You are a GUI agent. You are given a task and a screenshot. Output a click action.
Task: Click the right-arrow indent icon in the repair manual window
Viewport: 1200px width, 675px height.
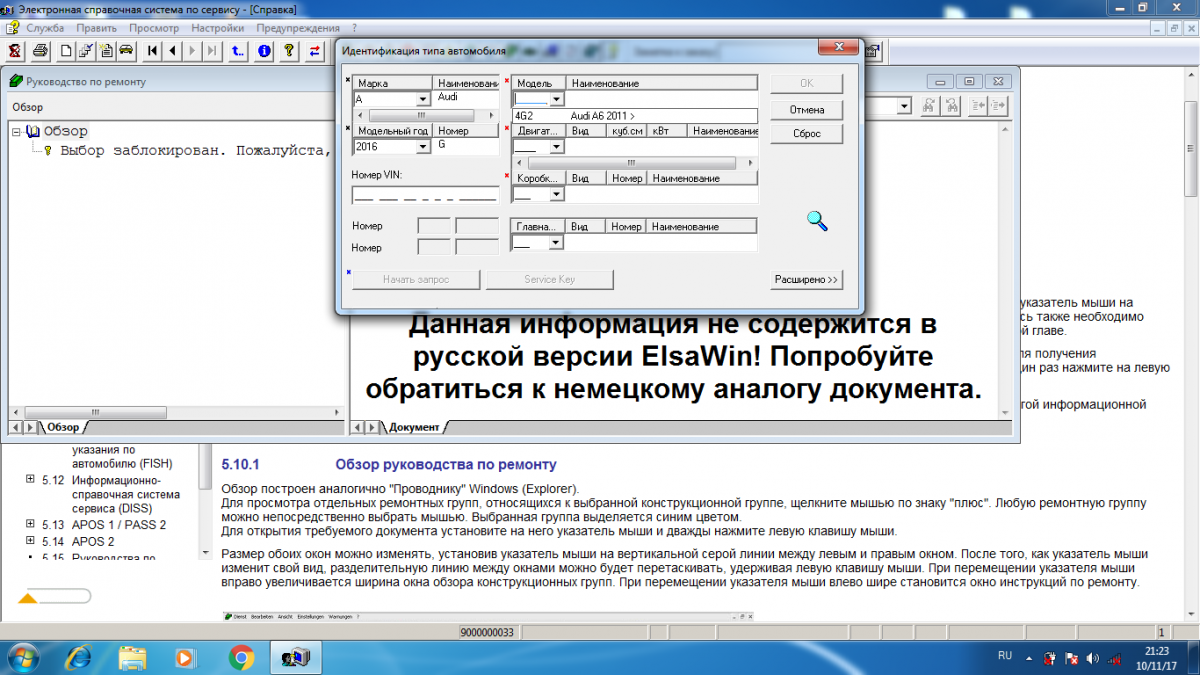tap(998, 106)
